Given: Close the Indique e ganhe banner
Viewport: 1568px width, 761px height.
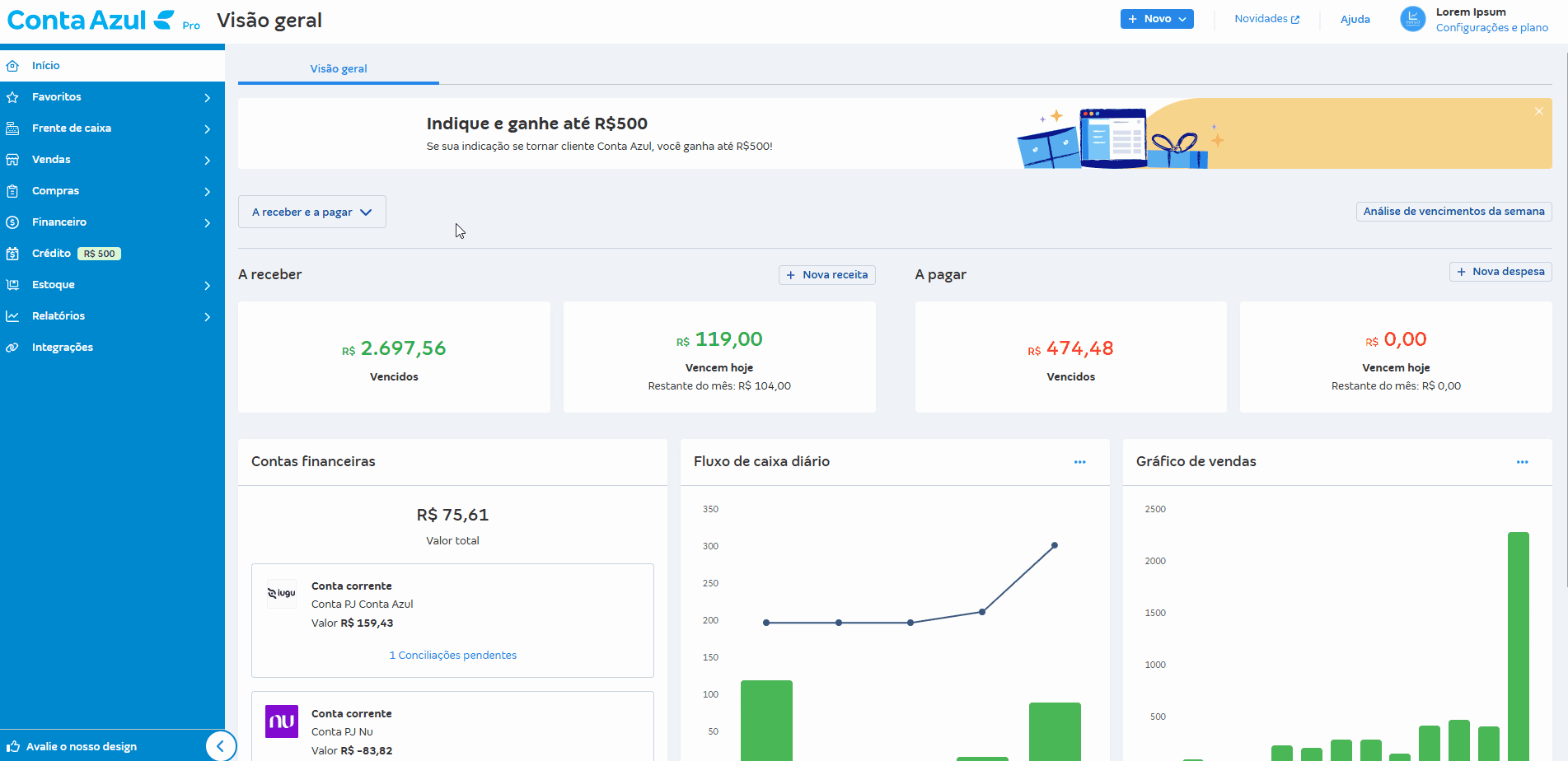Looking at the screenshot, I should (x=1538, y=111).
